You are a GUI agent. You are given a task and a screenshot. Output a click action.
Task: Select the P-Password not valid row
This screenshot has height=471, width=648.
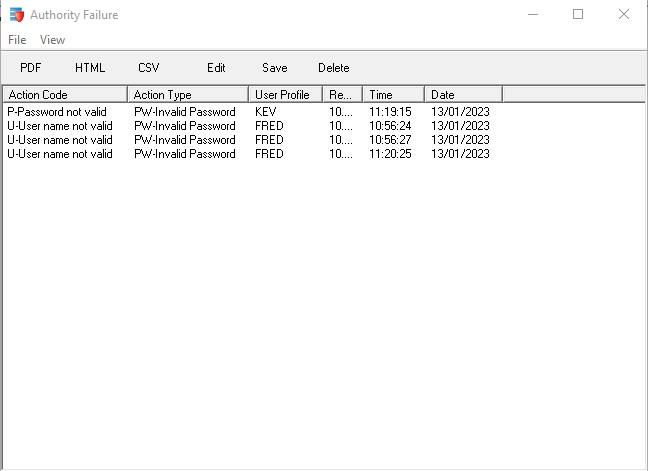tap(59, 112)
